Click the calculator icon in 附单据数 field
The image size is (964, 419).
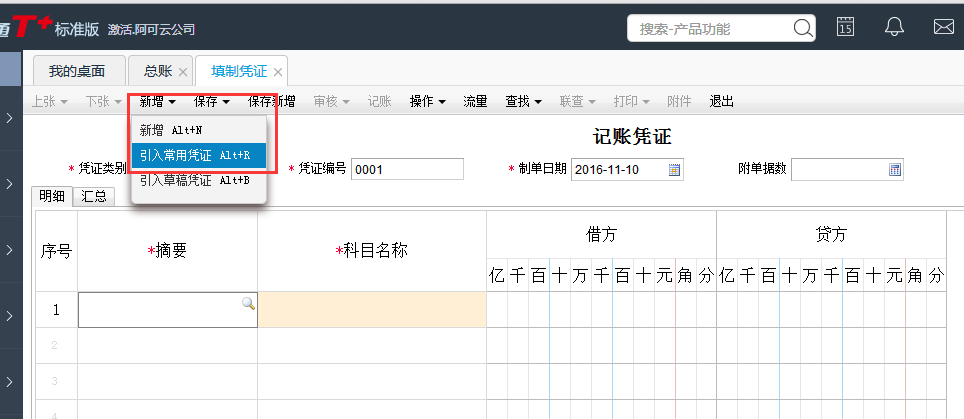[x=895, y=169]
